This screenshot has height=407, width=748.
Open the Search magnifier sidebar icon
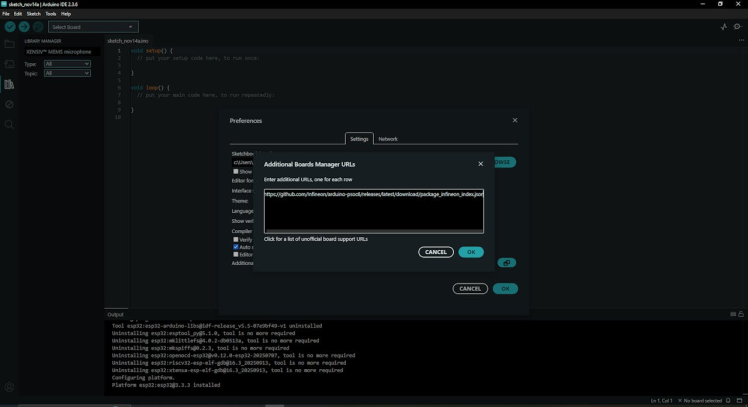coord(9,125)
